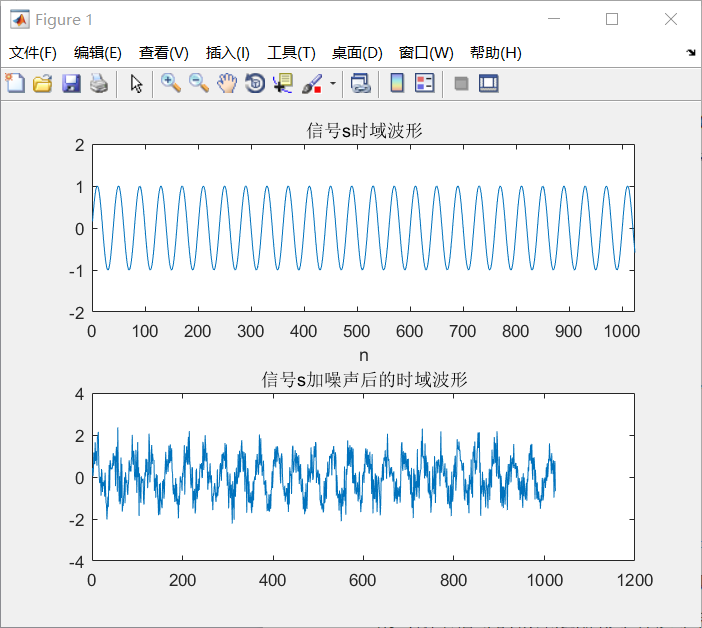
Task: Toggle the Insert Colorbar button
Action: point(397,84)
